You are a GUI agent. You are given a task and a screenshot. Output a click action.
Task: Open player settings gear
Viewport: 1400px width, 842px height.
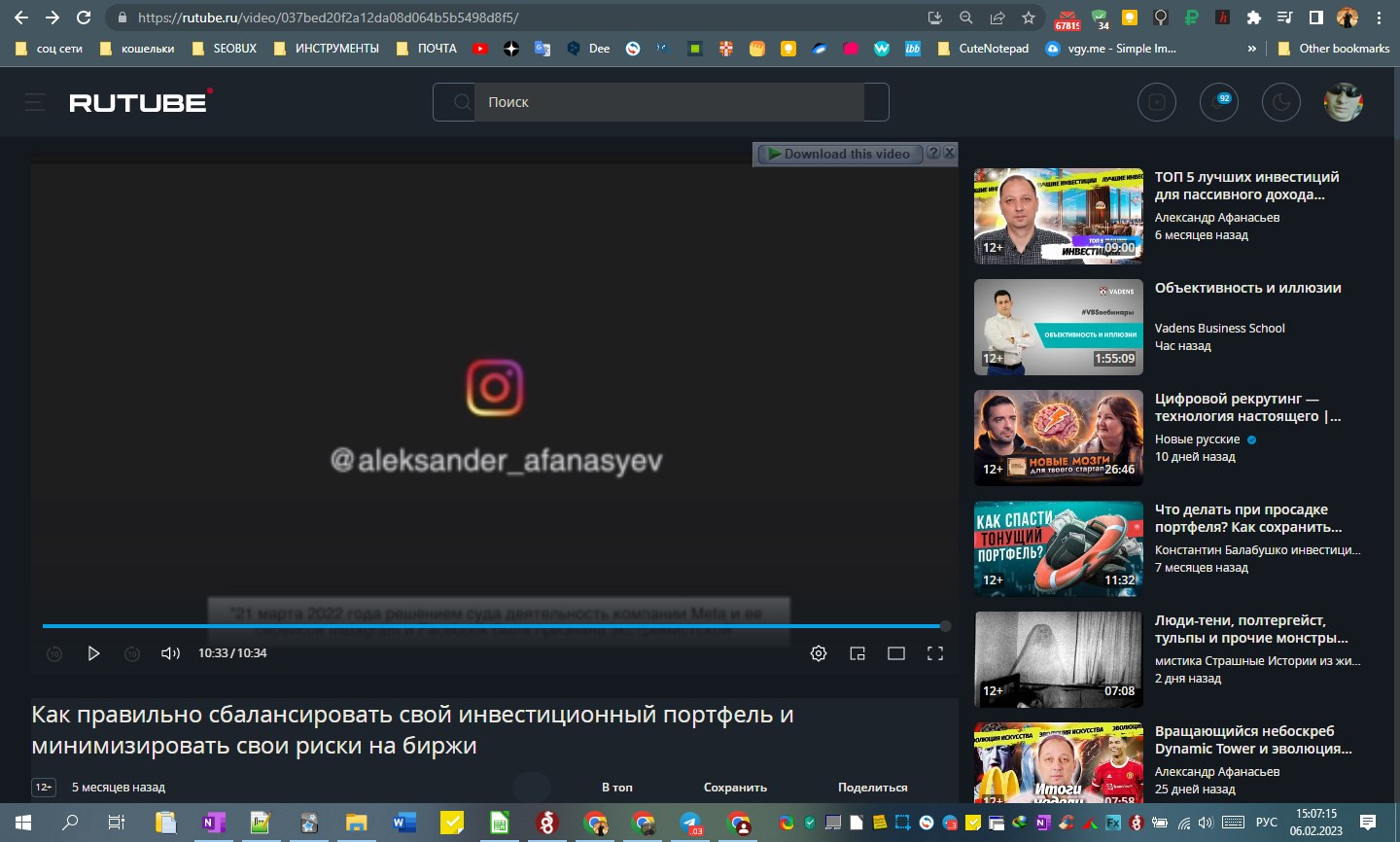[x=819, y=653]
